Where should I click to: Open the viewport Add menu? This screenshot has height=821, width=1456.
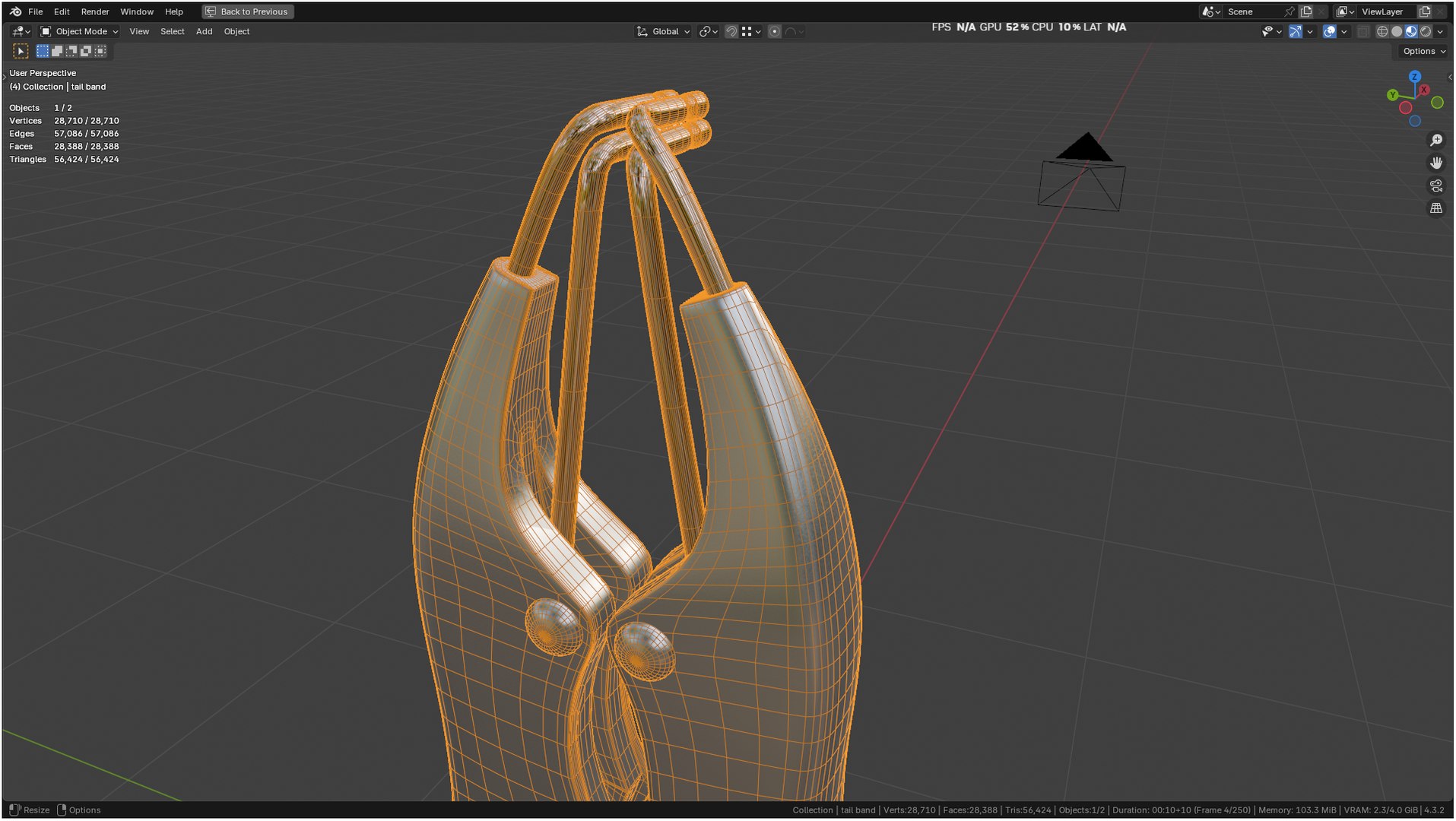[x=205, y=31]
